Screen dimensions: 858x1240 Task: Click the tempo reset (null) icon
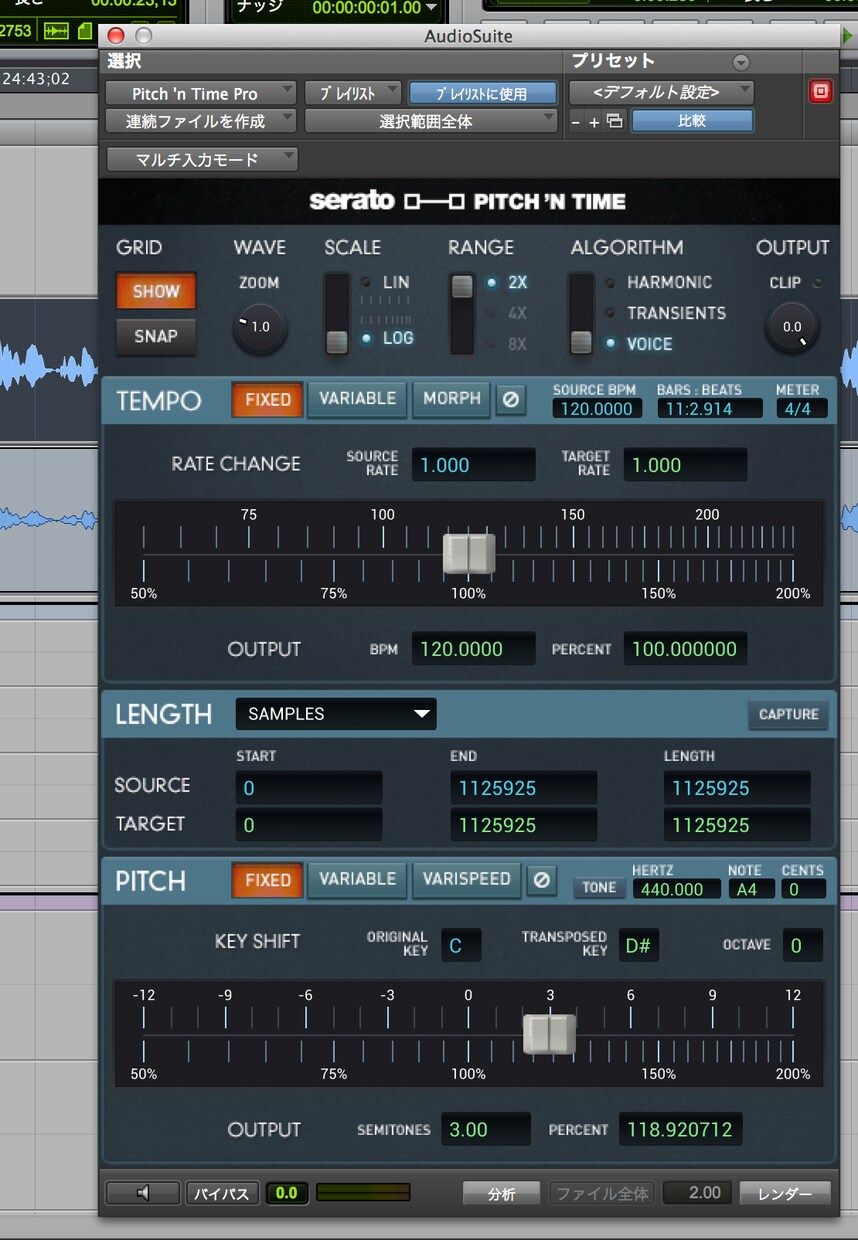tap(510, 399)
